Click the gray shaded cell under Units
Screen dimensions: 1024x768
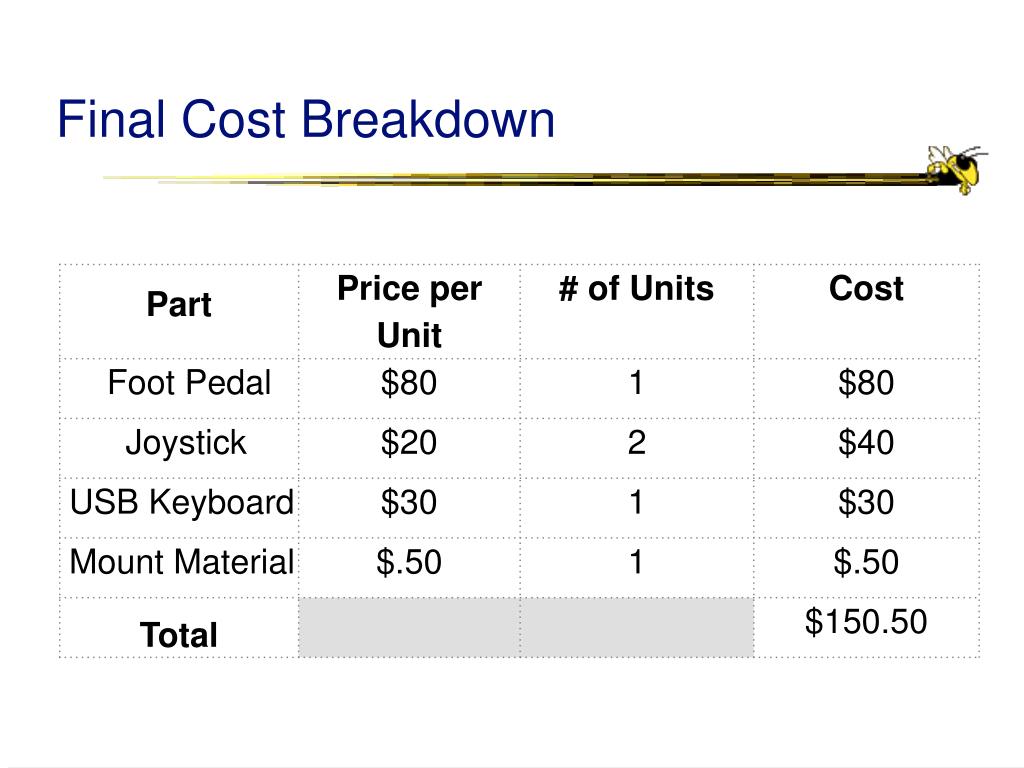pos(637,628)
